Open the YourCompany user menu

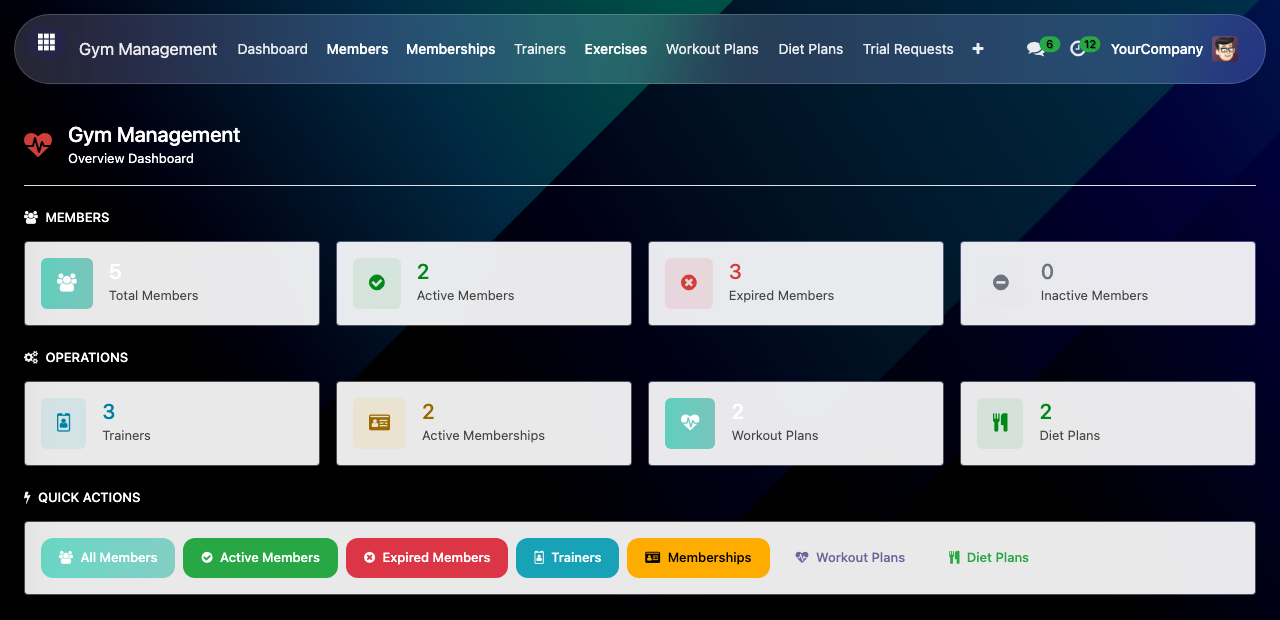(x=1157, y=49)
